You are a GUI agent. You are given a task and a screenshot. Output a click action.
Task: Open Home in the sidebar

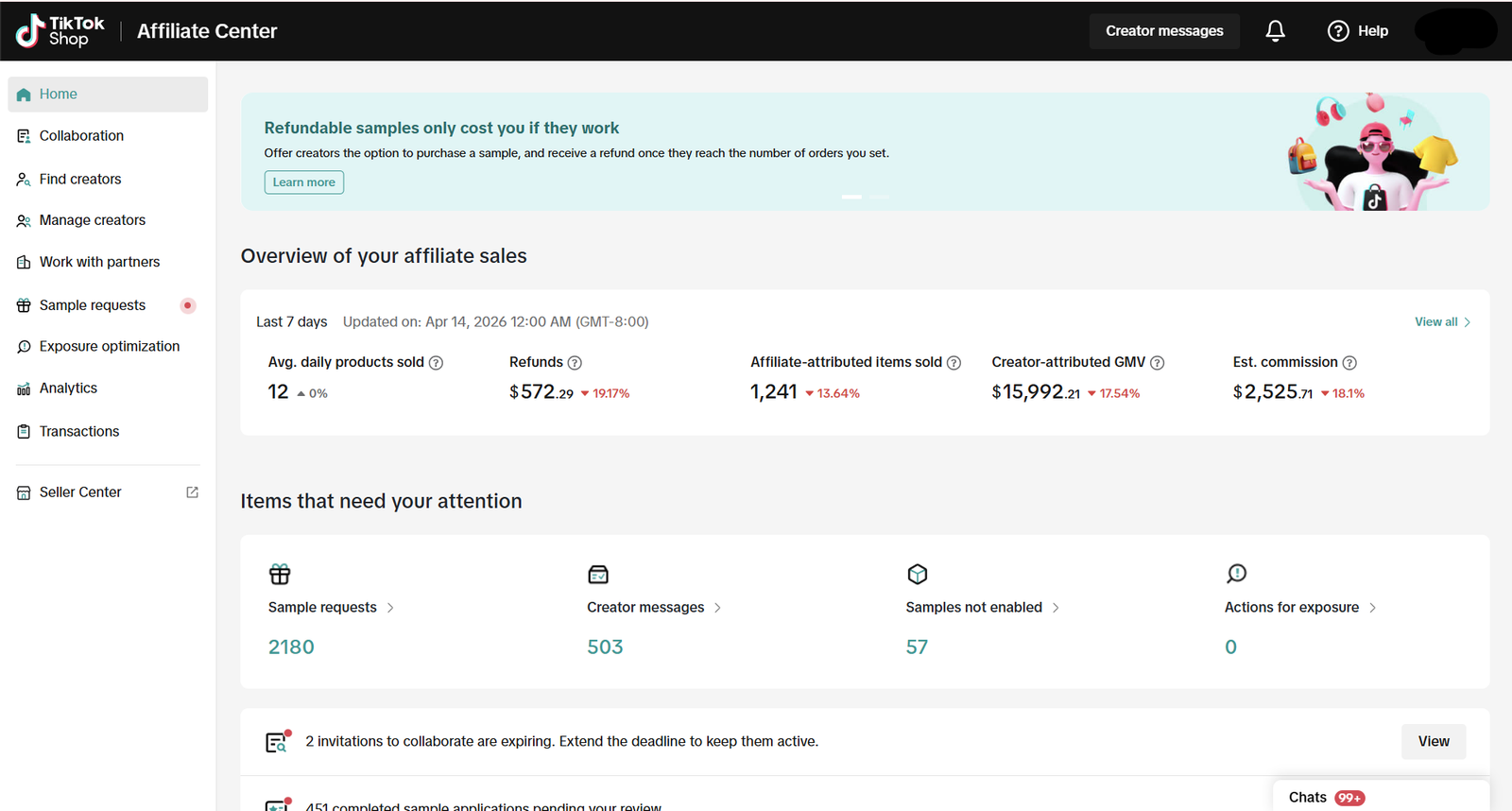108,95
